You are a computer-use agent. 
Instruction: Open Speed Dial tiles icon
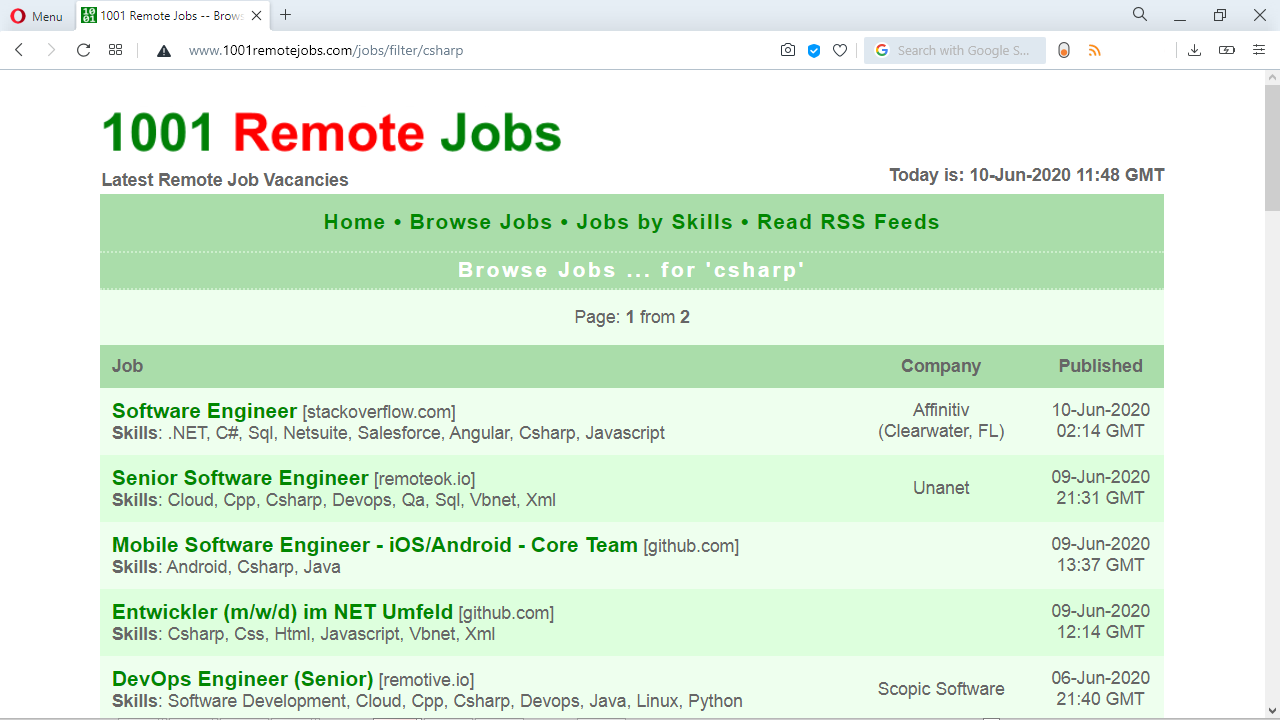click(x=115, y=50)
